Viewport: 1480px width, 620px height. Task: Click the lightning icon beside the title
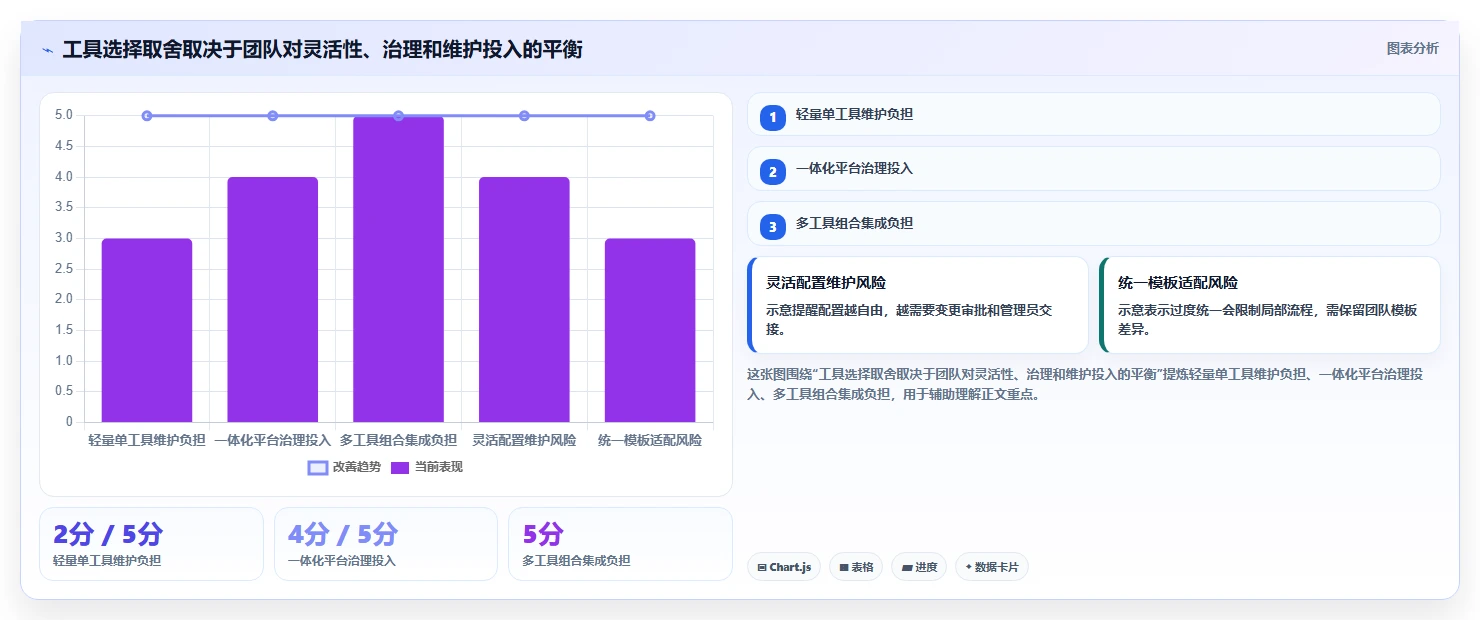point(47,50)
